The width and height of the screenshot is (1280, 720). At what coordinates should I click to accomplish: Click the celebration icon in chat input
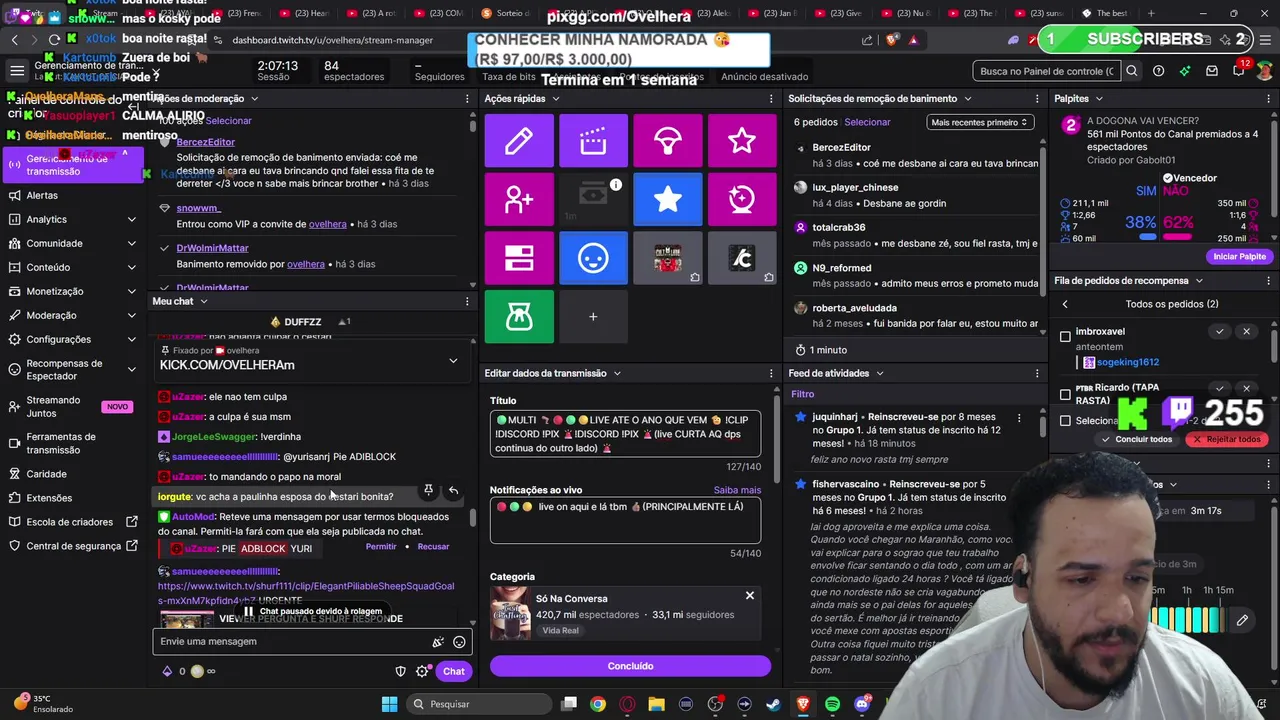437,642
